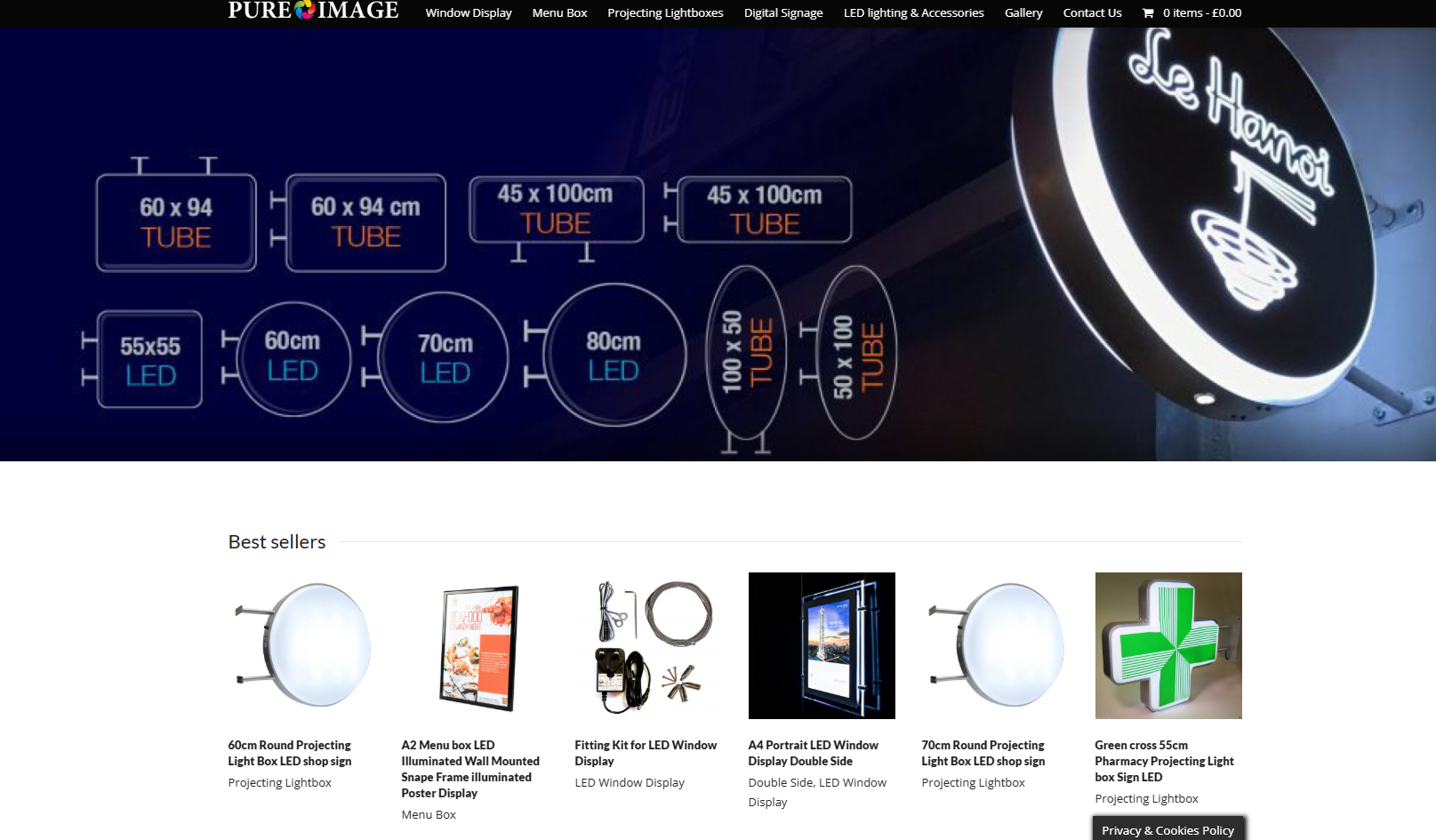Click the Pure Image logo
Image resolution: width=1436 pixels, height=840 pixels.
pyautogui.click(x=313, y=11)
